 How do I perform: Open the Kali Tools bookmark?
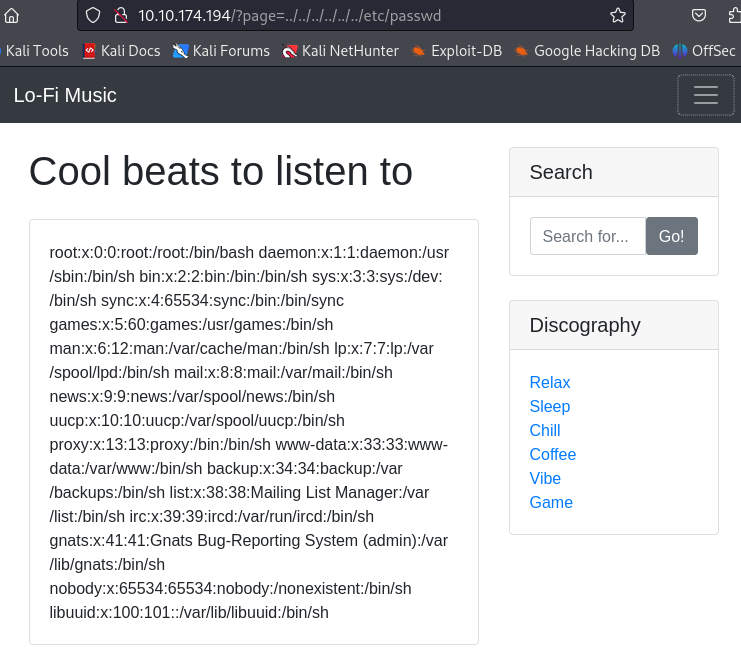35,51
